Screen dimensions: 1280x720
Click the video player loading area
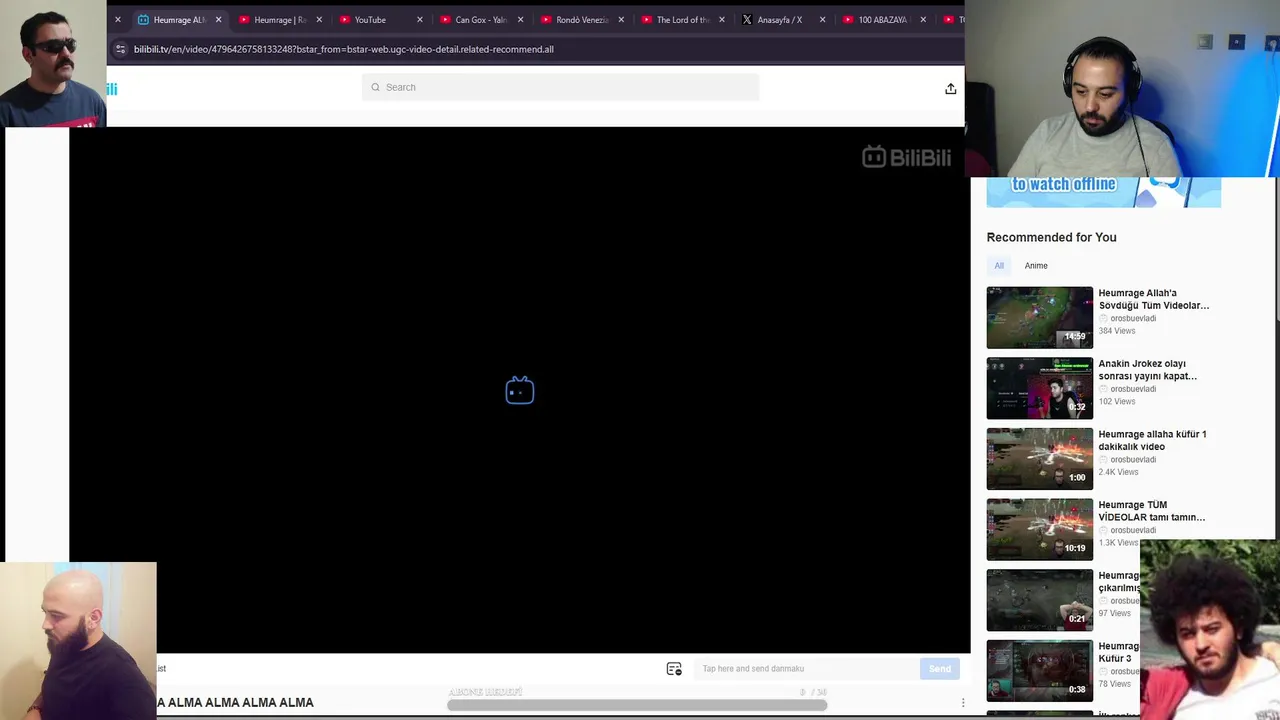click(520, 390)
